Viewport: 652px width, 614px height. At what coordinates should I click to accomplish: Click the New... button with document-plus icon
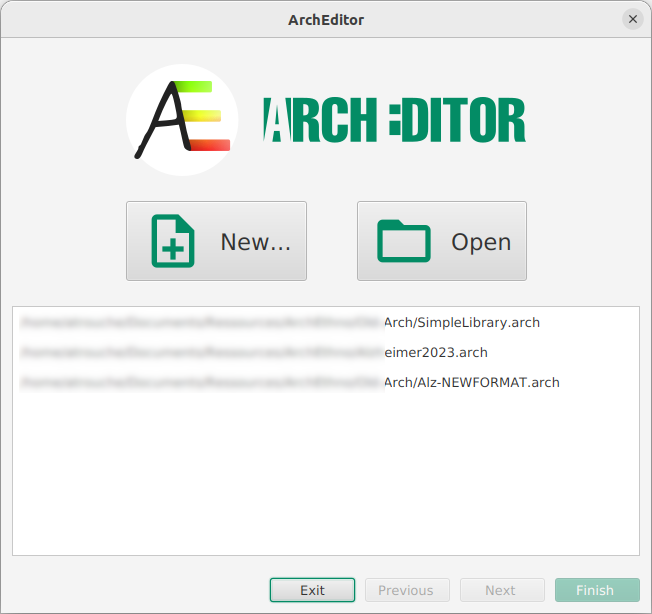(x=216, y=241)
